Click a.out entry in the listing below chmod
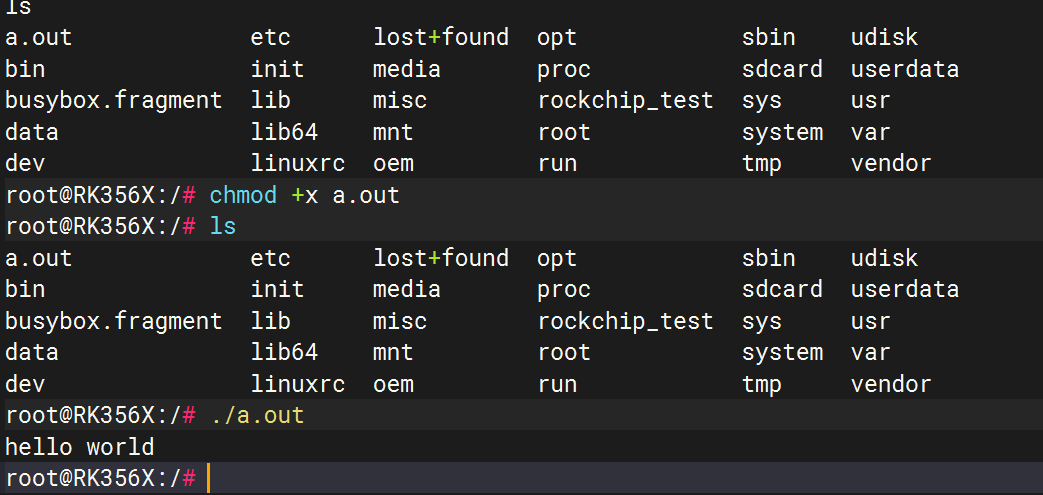 tap(39, 258)
